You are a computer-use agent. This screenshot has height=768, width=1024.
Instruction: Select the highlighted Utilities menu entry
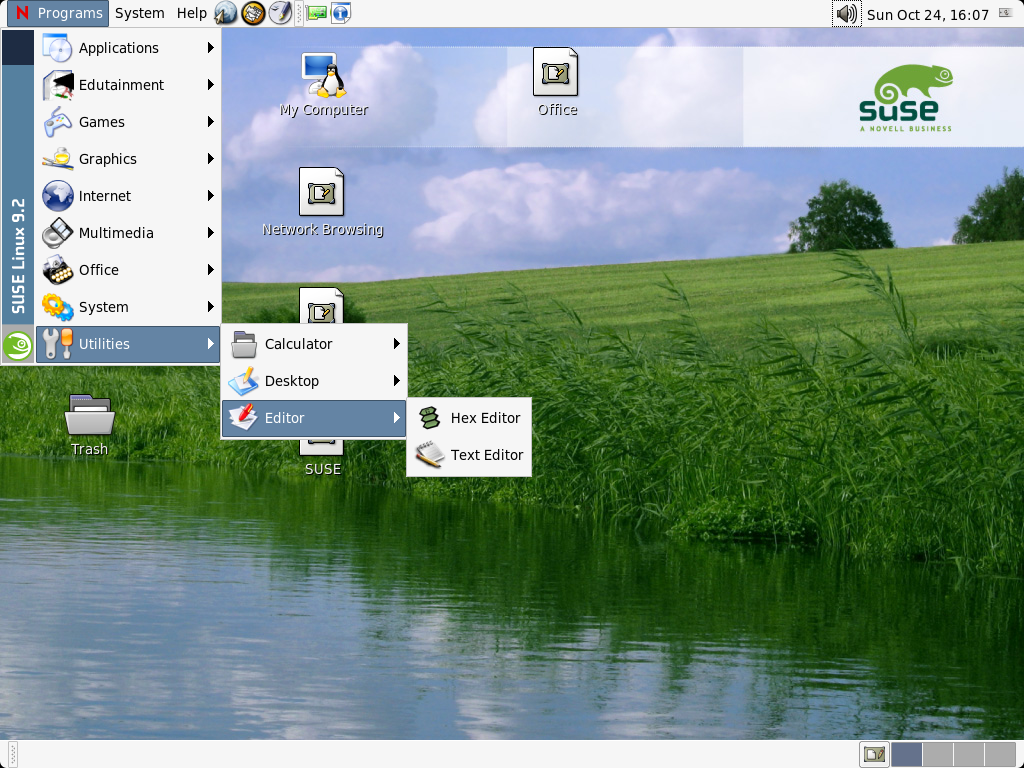point(128,344)
